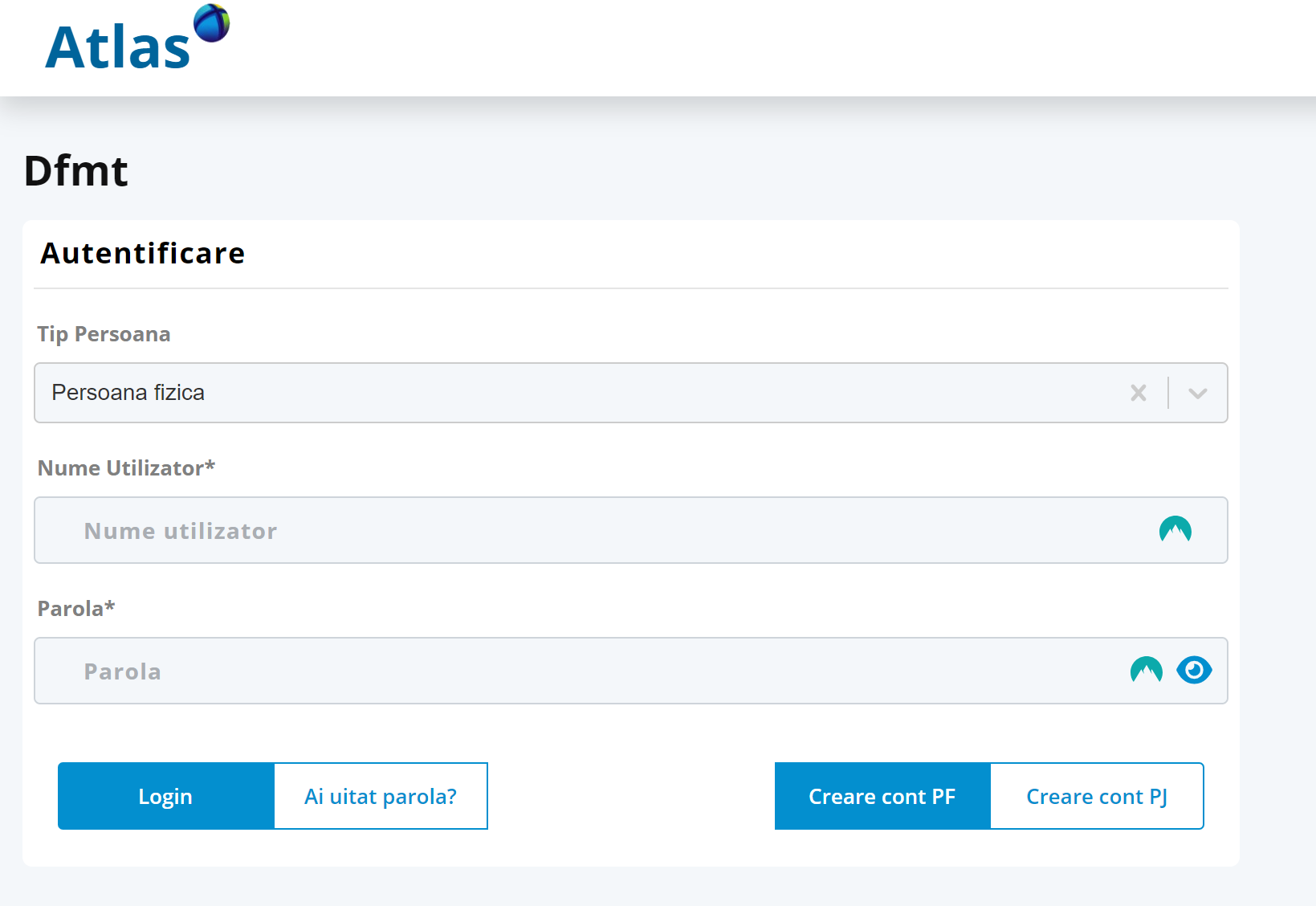The height and width of the screenshot is (906, 1316).
Task: Click the Dfmt page title
Action: [x=76, y=171]
